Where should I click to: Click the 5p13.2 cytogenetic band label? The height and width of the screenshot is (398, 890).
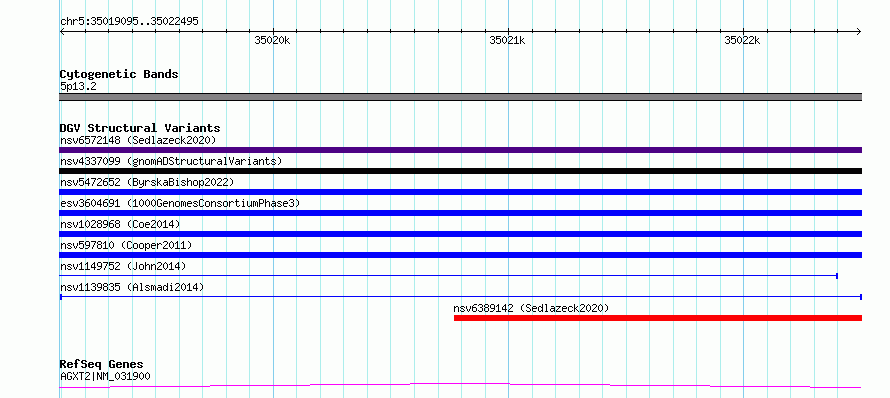pyautogui.click(x=78, y=86)
